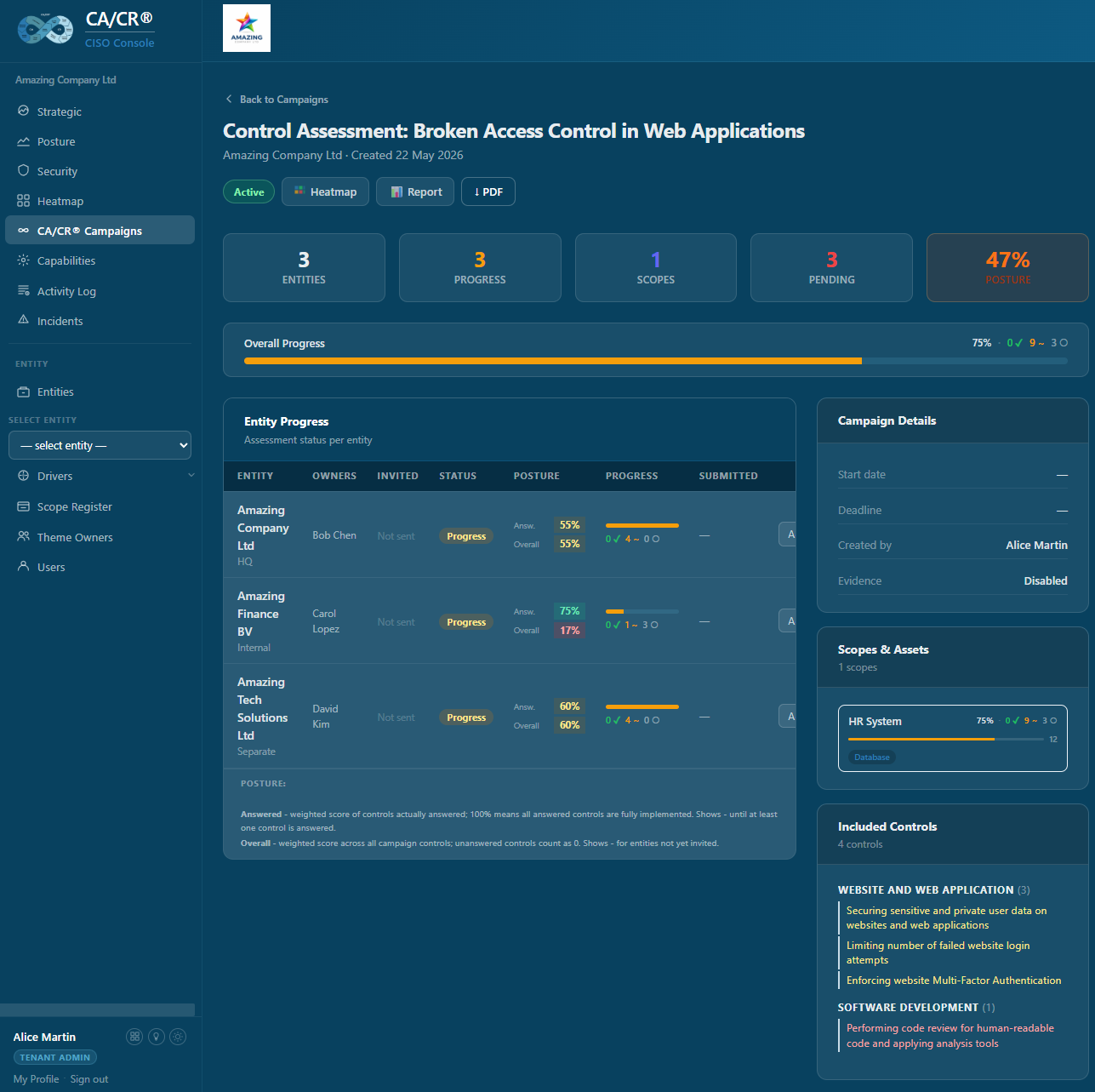Click the Activity Log sidebar icon
This screenshot has height=1092, width=1095.
[x=23, y=291]
